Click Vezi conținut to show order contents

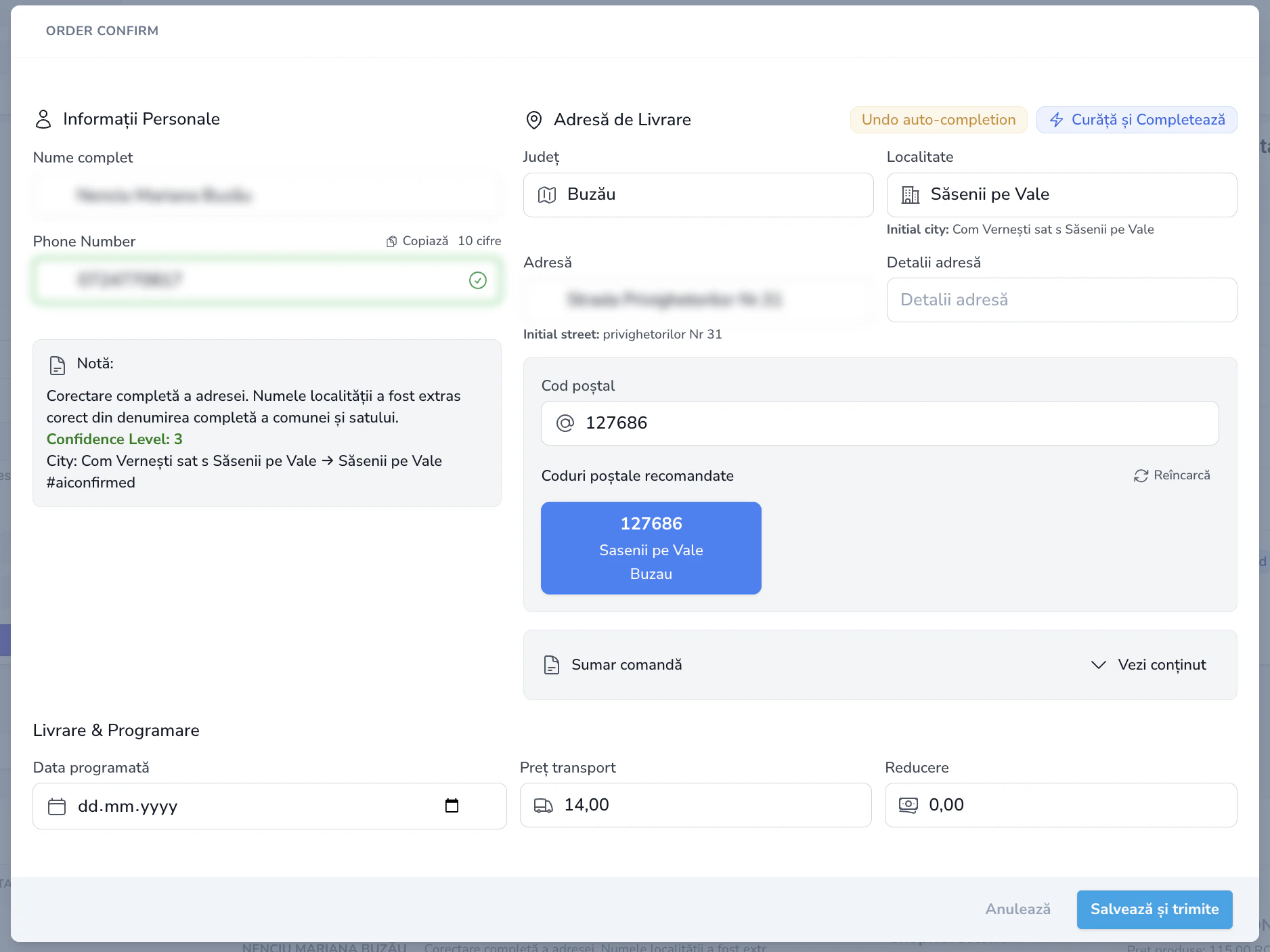tap(1162, 665)
